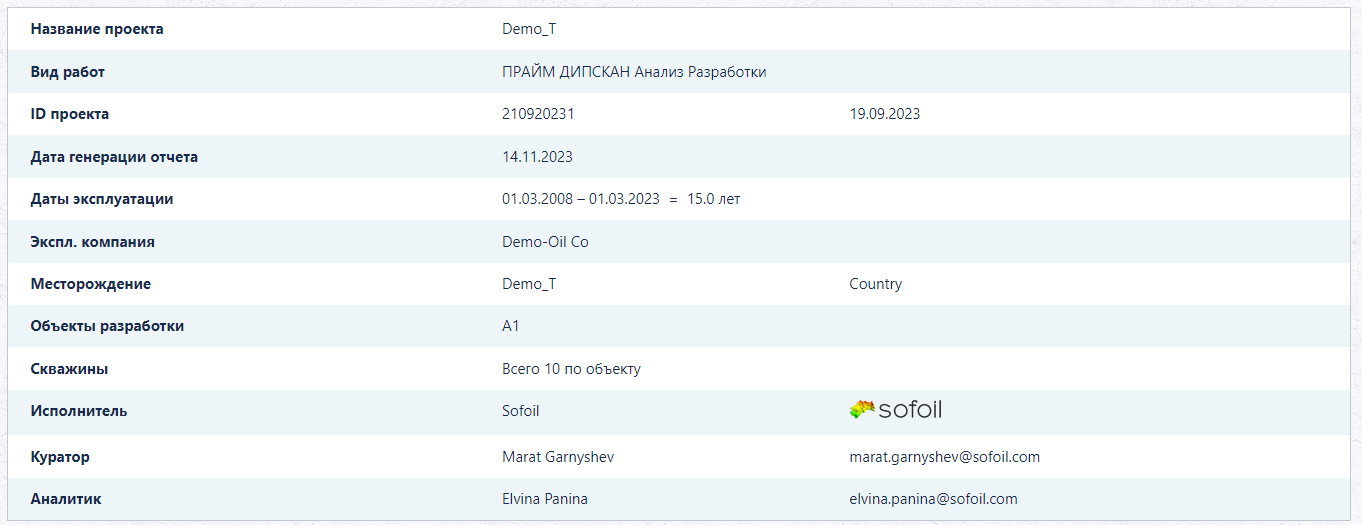Image resolution: width=1362 pixels, height=525 pixels.
Task: Select the "Месторождение" label
Action: tap(91, 284)
